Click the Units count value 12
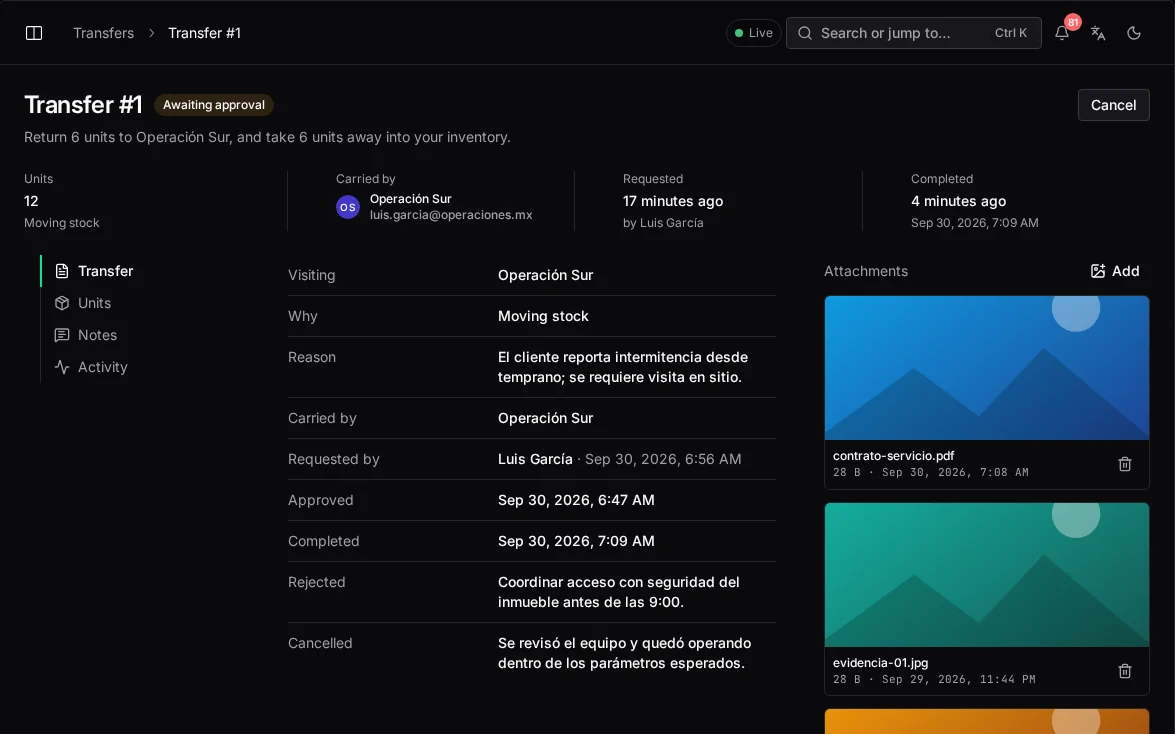The height and width of the screenshot is (734, 1175). click(x=31, y=201)
